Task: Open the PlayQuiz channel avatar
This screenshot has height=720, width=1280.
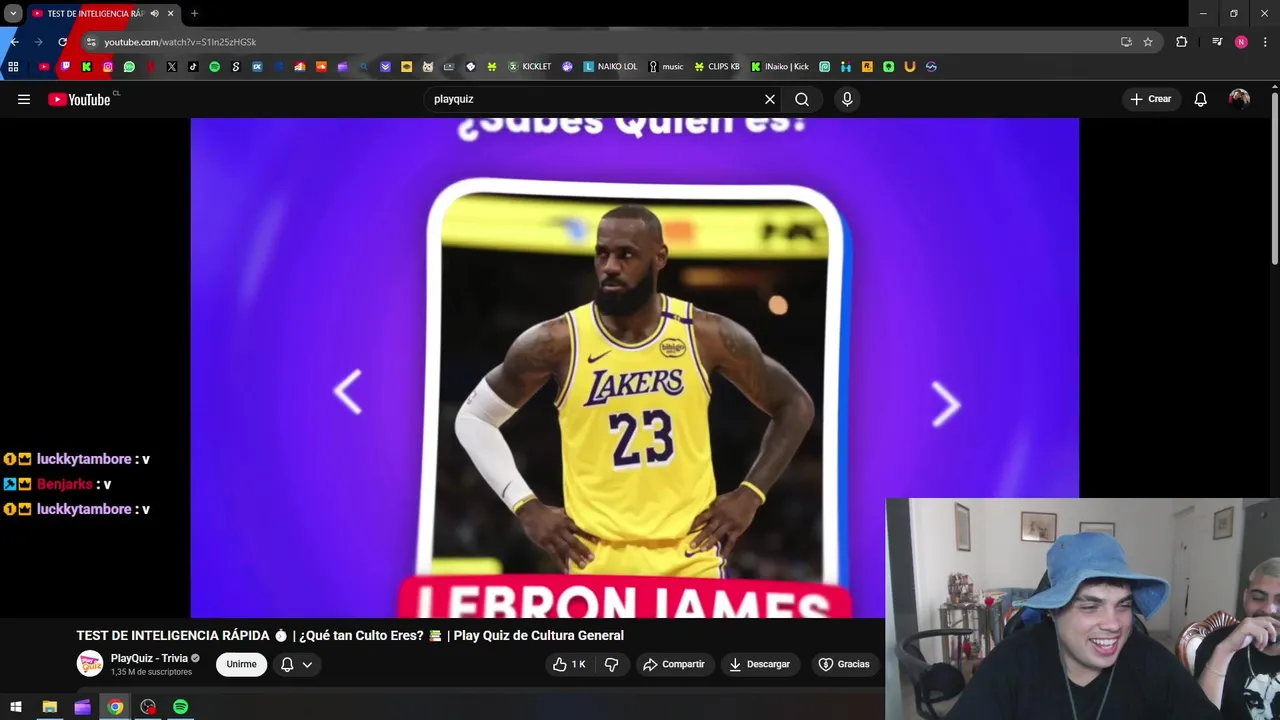Action: point(90,664)
